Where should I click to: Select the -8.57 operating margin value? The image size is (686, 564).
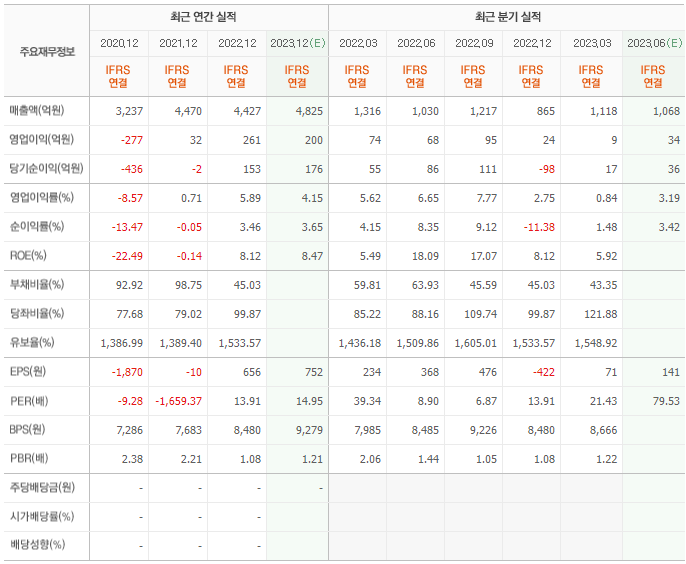coord(130,198)
